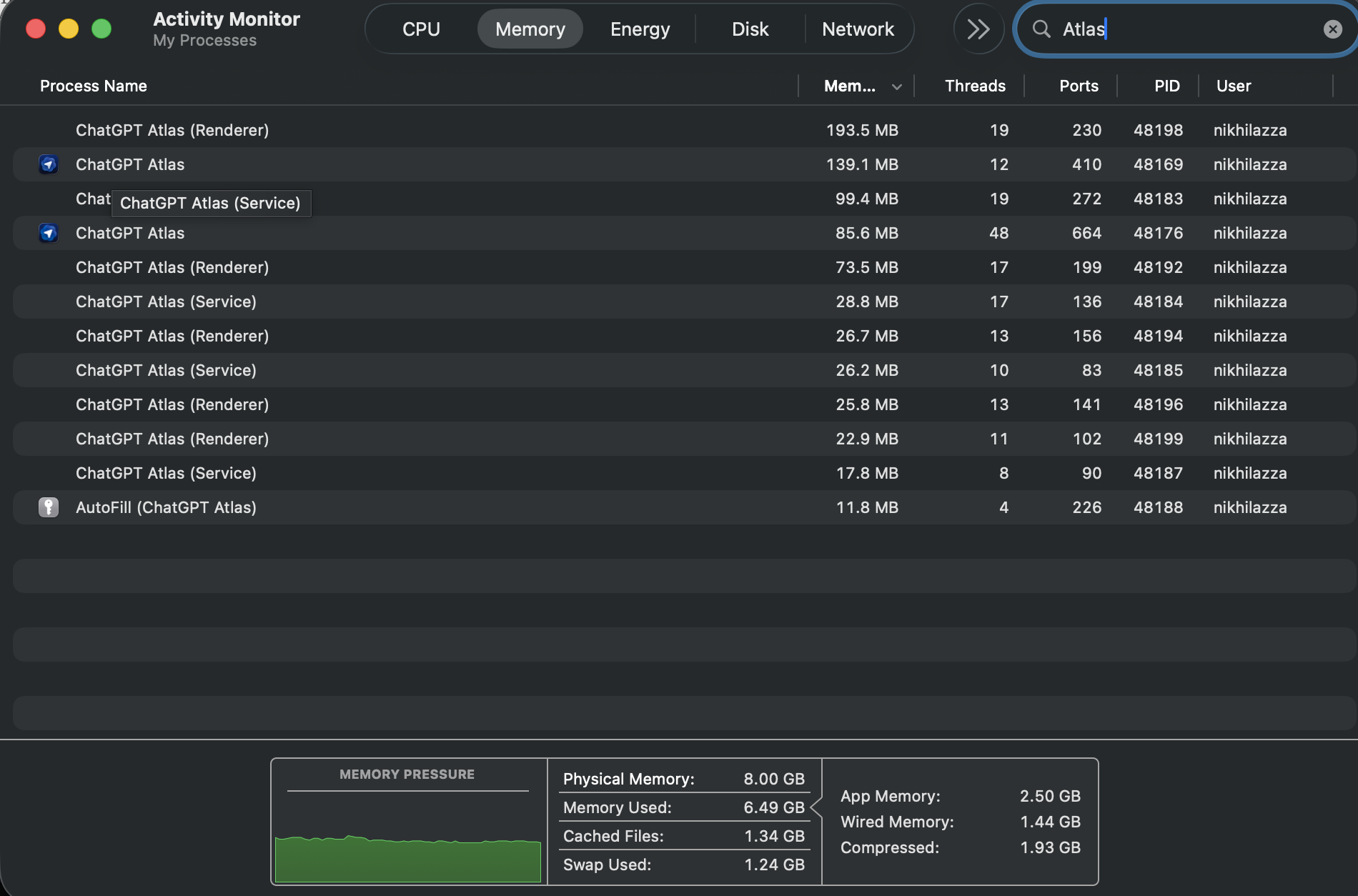Image resolution: width=1358 pixels, height=896 pixels.
Task: Sort by the Ports column header
Action: coord(1078,86)
